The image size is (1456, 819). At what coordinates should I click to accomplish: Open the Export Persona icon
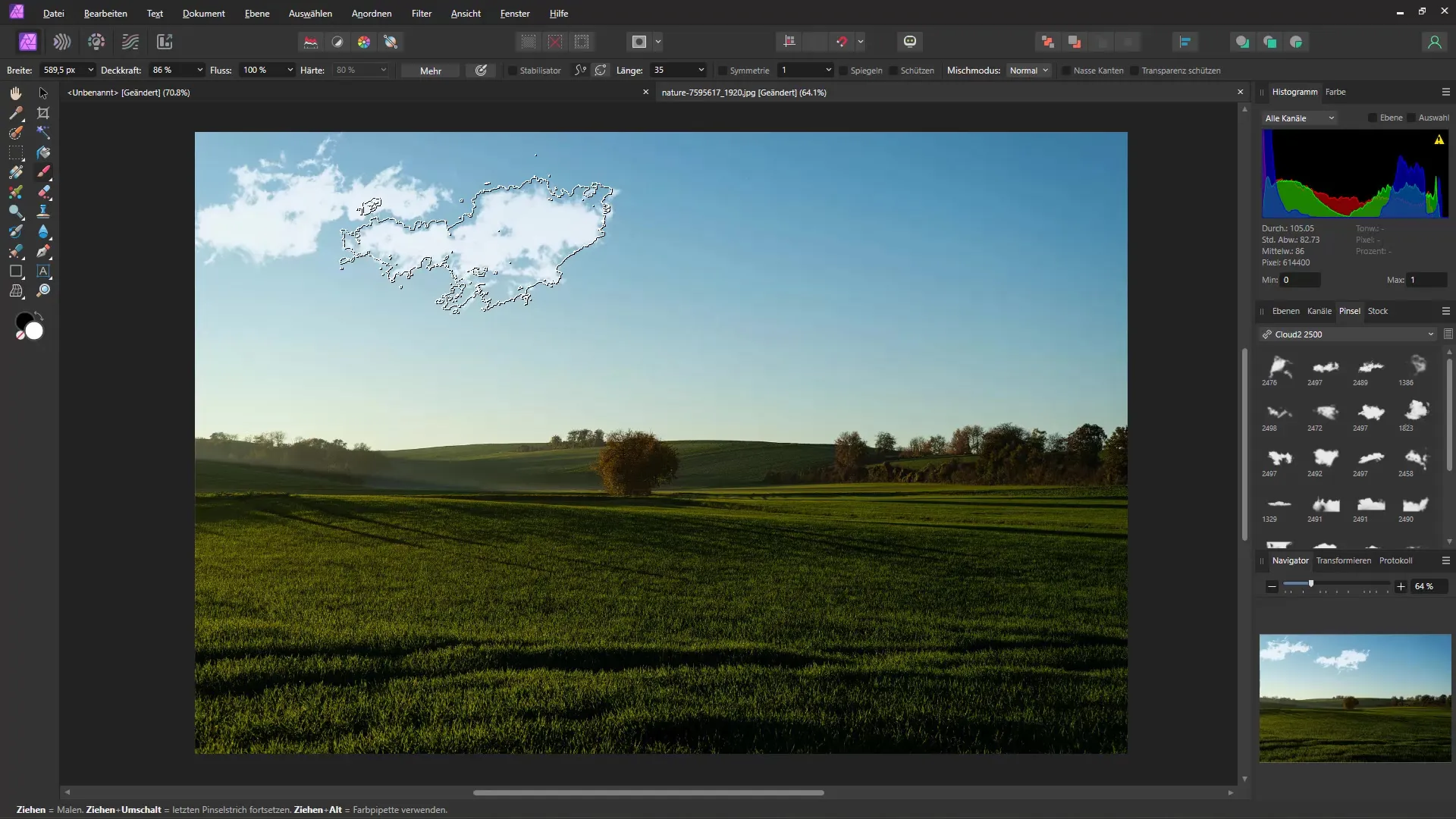pos(165,42)
